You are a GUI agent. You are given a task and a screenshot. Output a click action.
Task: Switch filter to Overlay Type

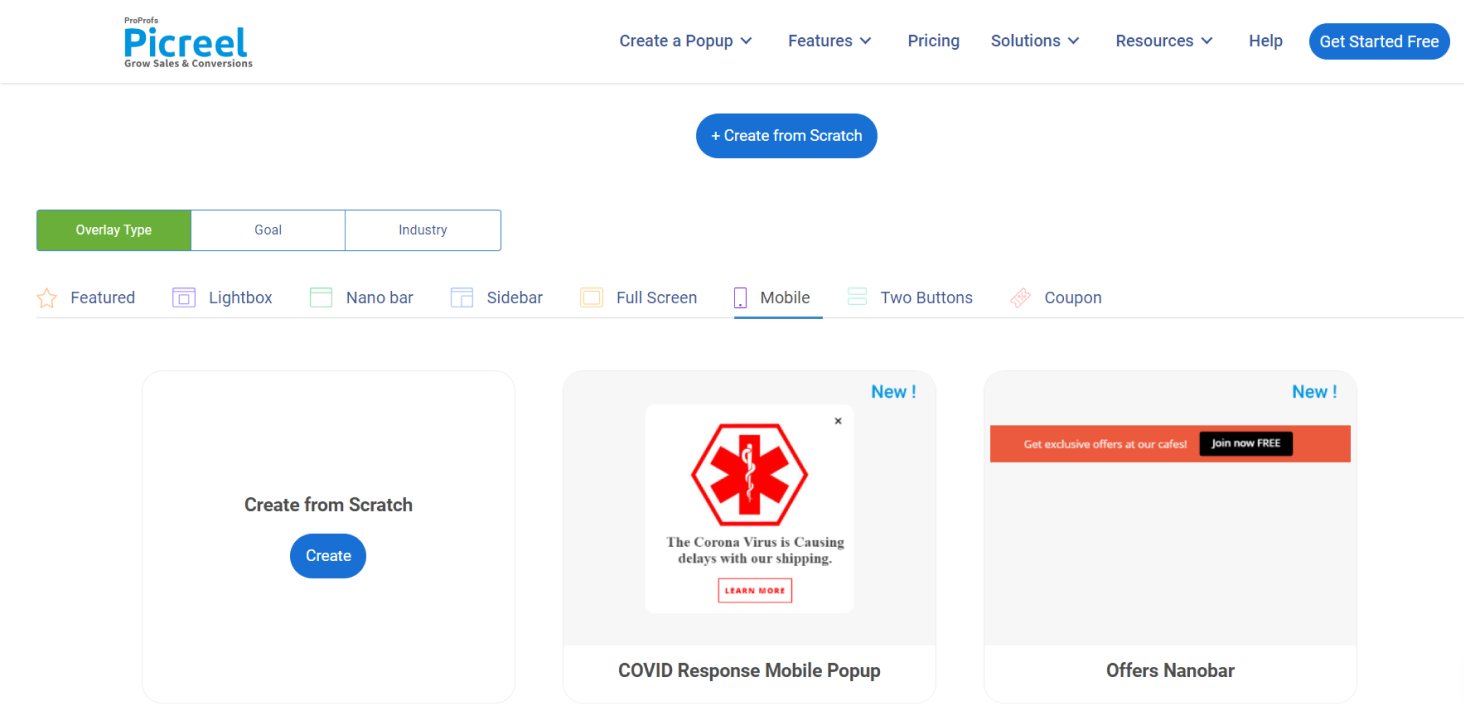click(114, 230)
